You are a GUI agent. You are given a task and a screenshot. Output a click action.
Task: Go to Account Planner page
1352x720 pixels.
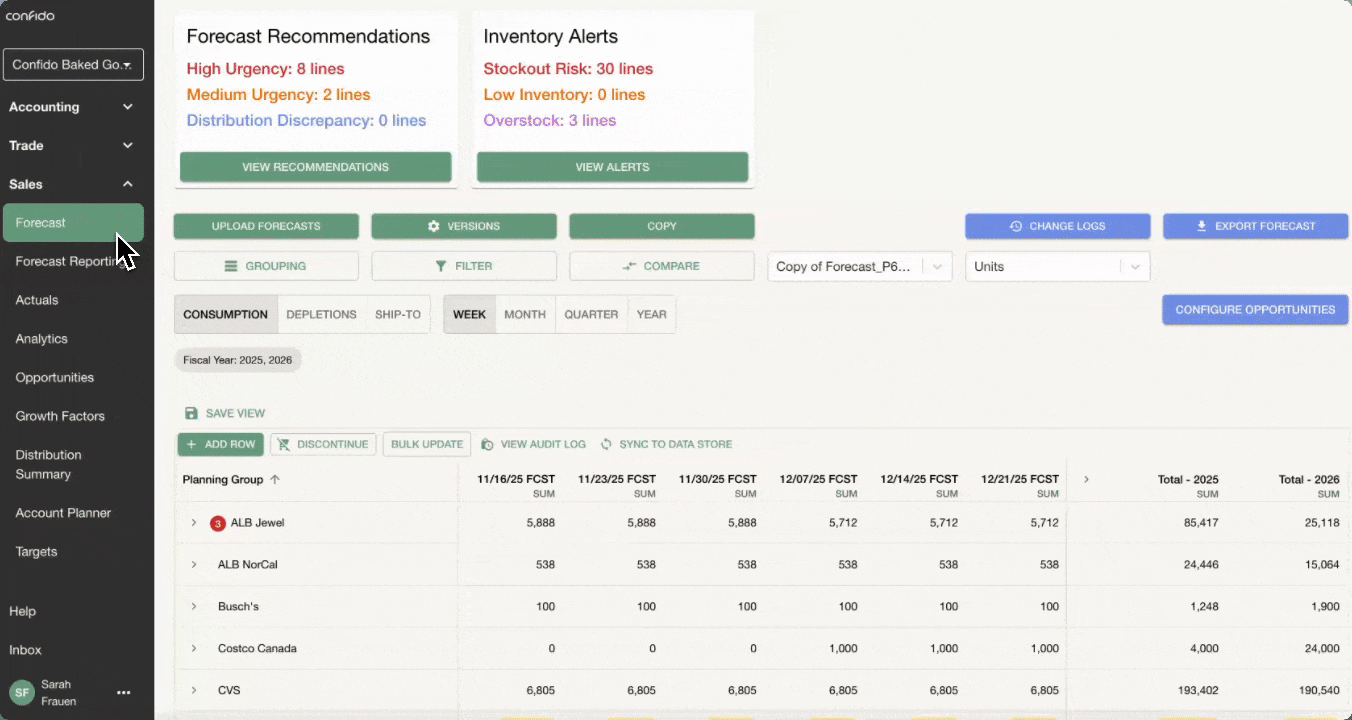(x=63, y=513)
